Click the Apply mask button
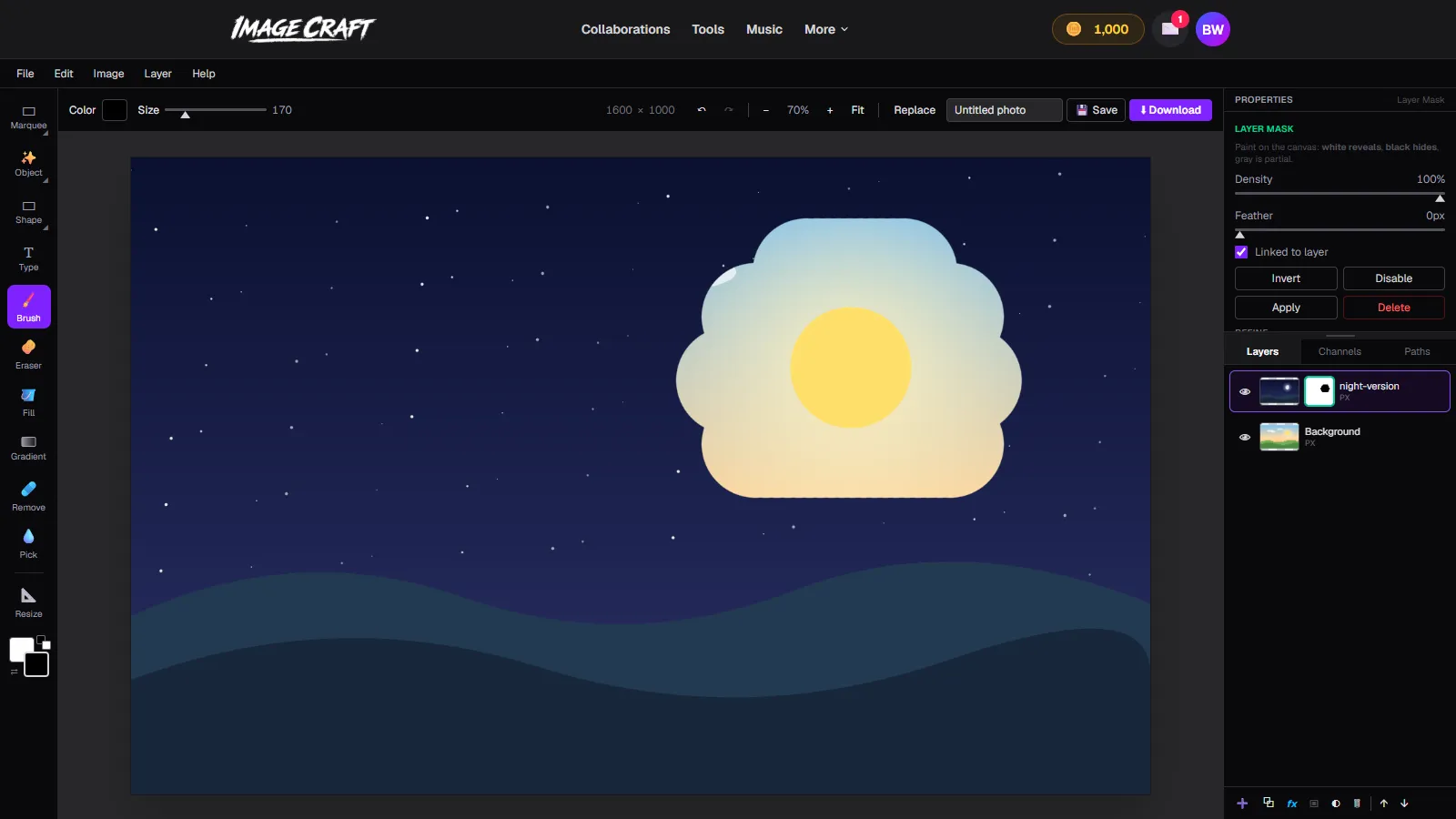The image size is (1456, 819). (x=1286, y=308)
